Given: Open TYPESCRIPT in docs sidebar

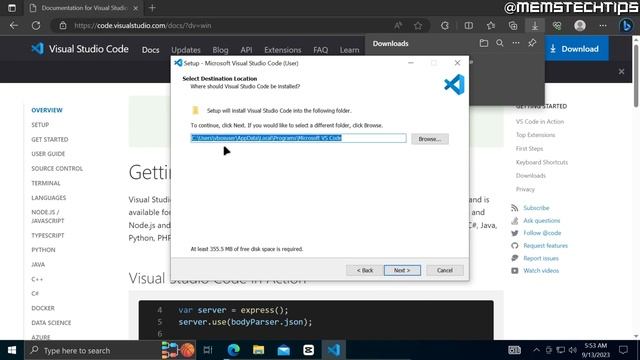Looking at the screenshot, I should (48, 236).
